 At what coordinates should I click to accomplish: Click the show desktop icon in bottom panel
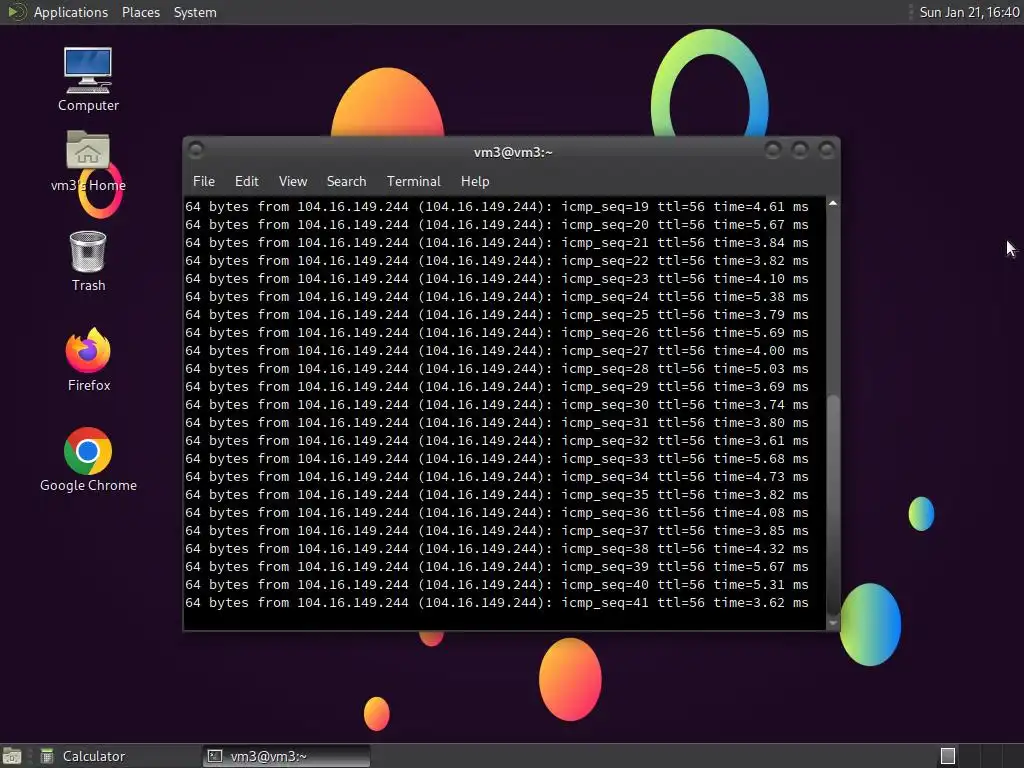pos(12,756)
